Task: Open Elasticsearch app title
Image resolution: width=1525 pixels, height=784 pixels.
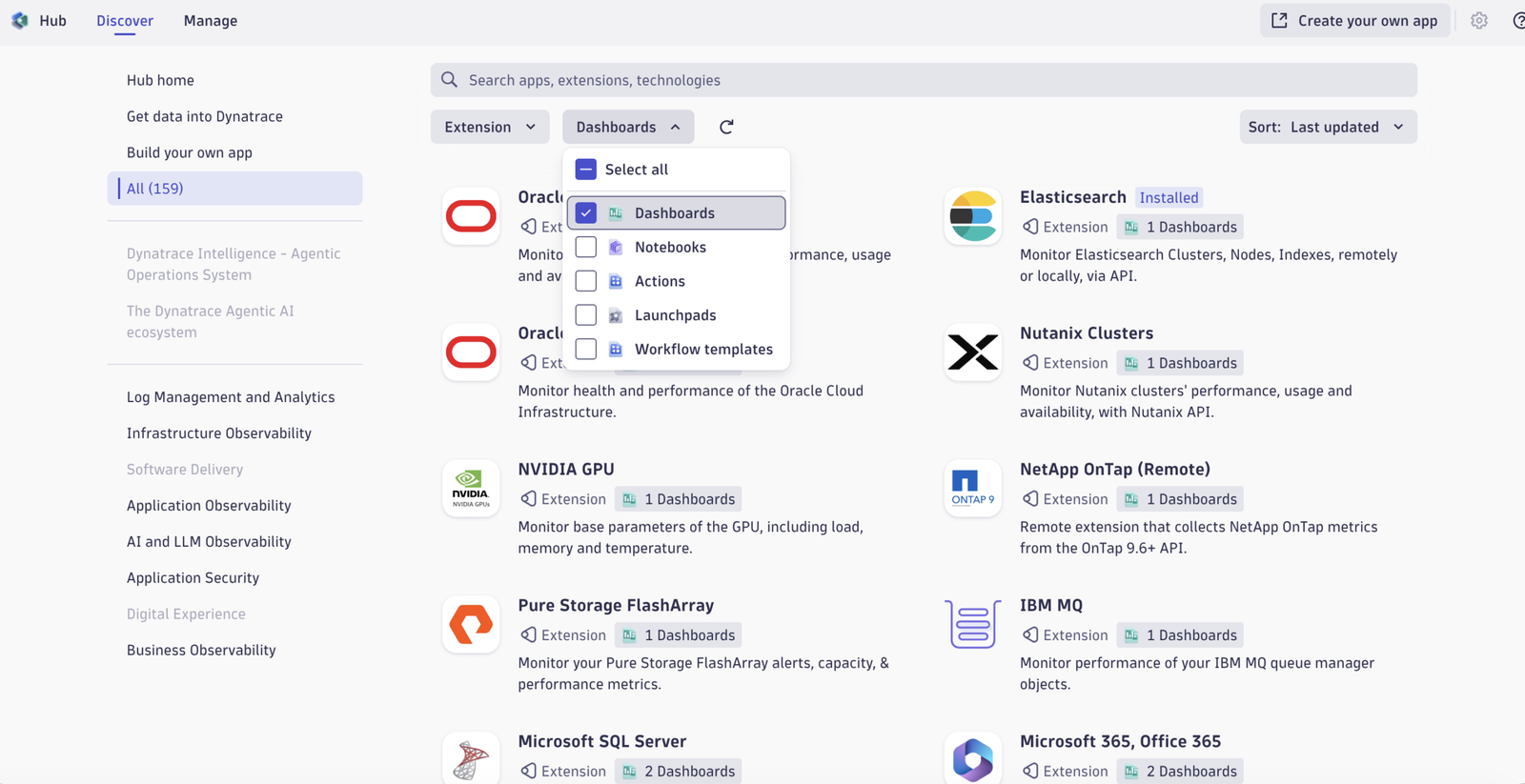Action: point(1073,197)
